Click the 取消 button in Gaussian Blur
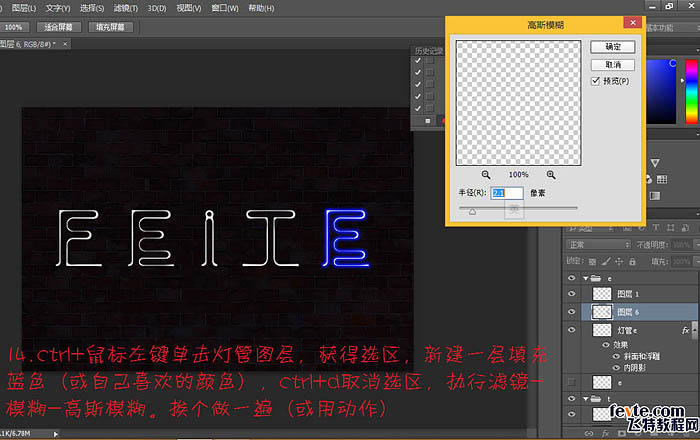This screenshot has height=440, width=700. tap(612, 64)
